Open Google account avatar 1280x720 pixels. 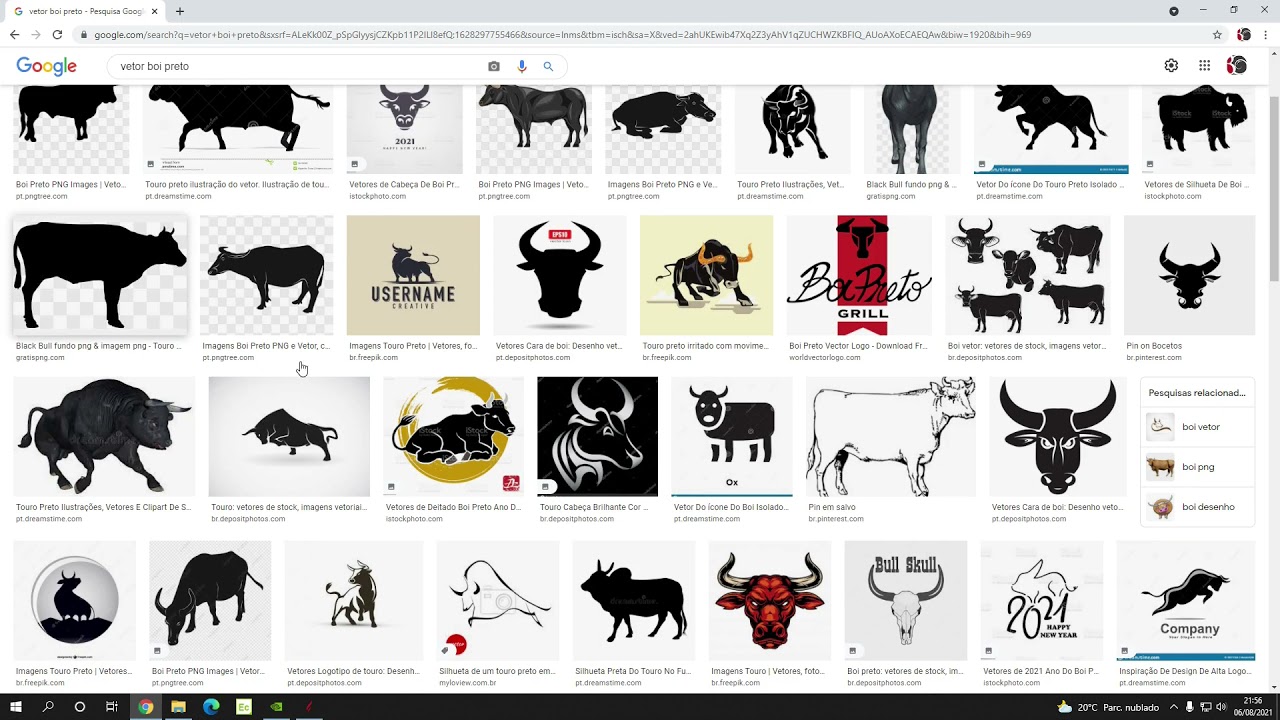[x=1237, y=66]
